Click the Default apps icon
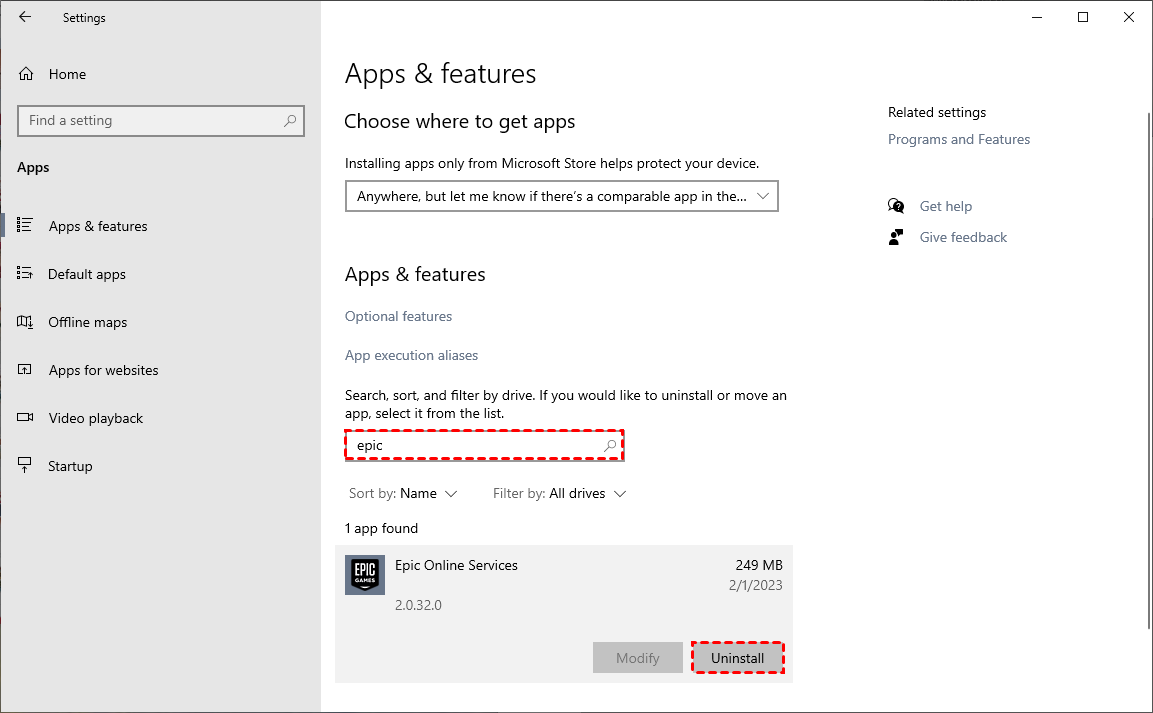1153x713 pixels. click(x=26, y=274)
